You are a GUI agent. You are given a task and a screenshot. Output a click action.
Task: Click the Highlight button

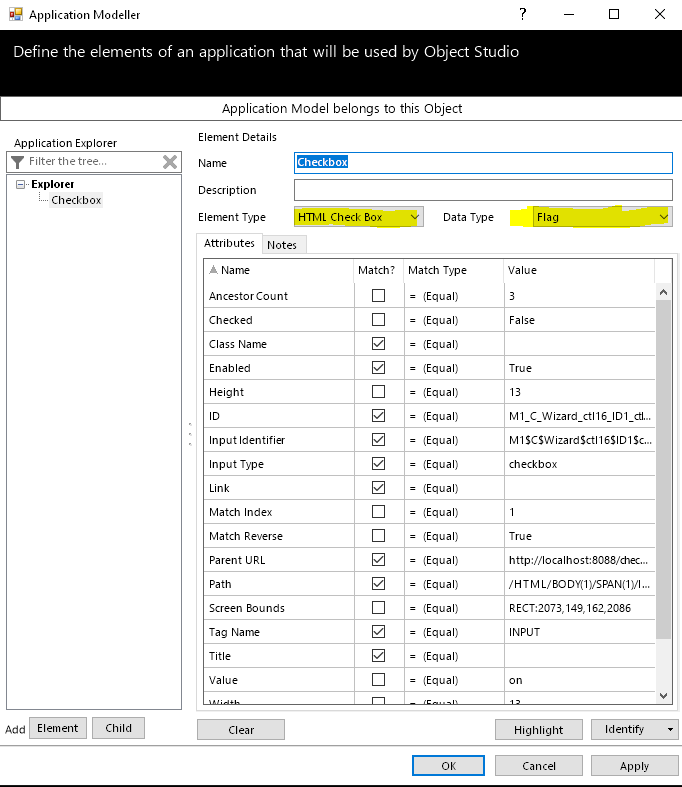point(538,730)
